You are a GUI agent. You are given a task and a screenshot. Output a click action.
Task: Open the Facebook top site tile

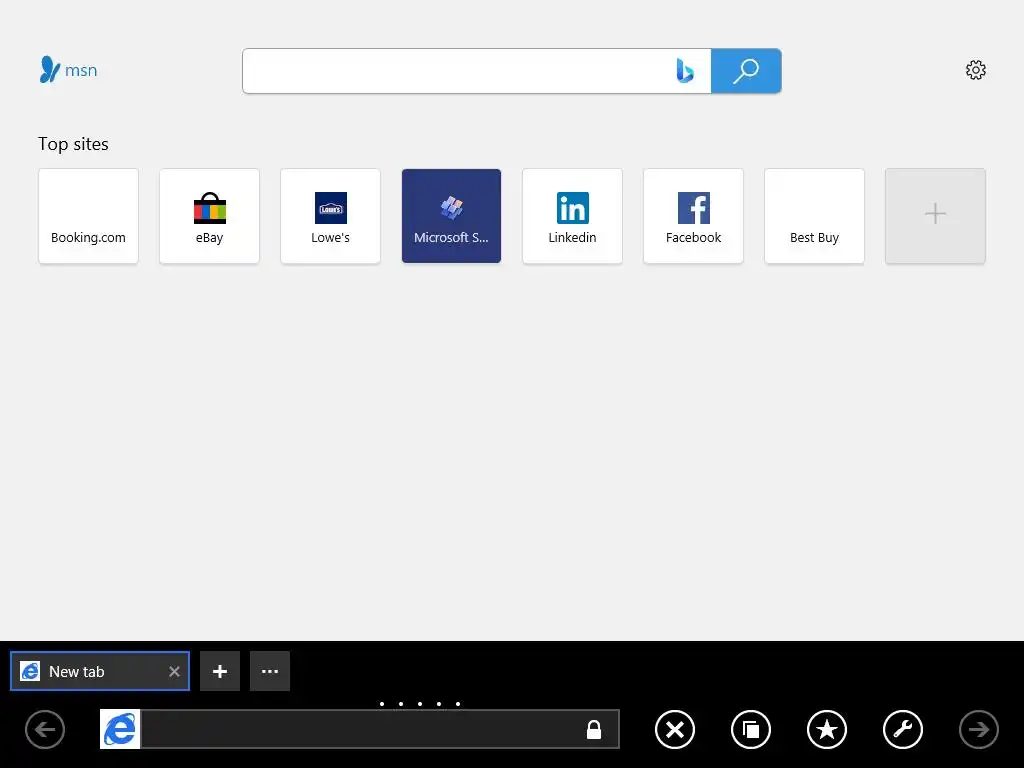pos(694,216)
